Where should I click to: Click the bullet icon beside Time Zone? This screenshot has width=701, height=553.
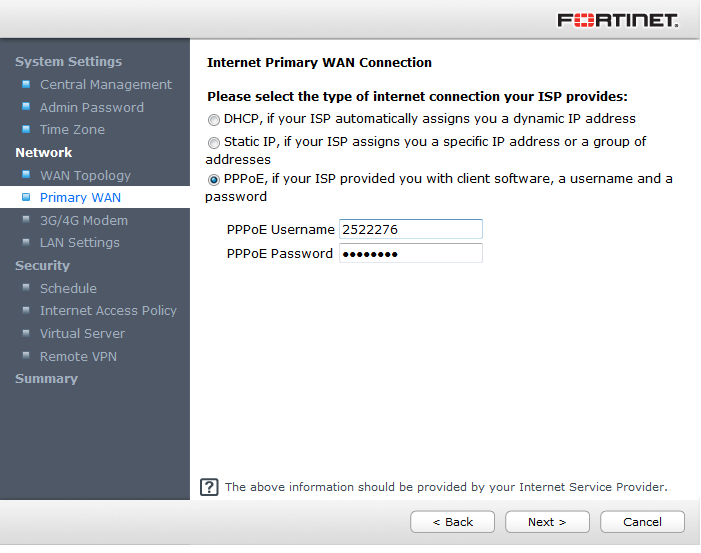pos(26,129)
